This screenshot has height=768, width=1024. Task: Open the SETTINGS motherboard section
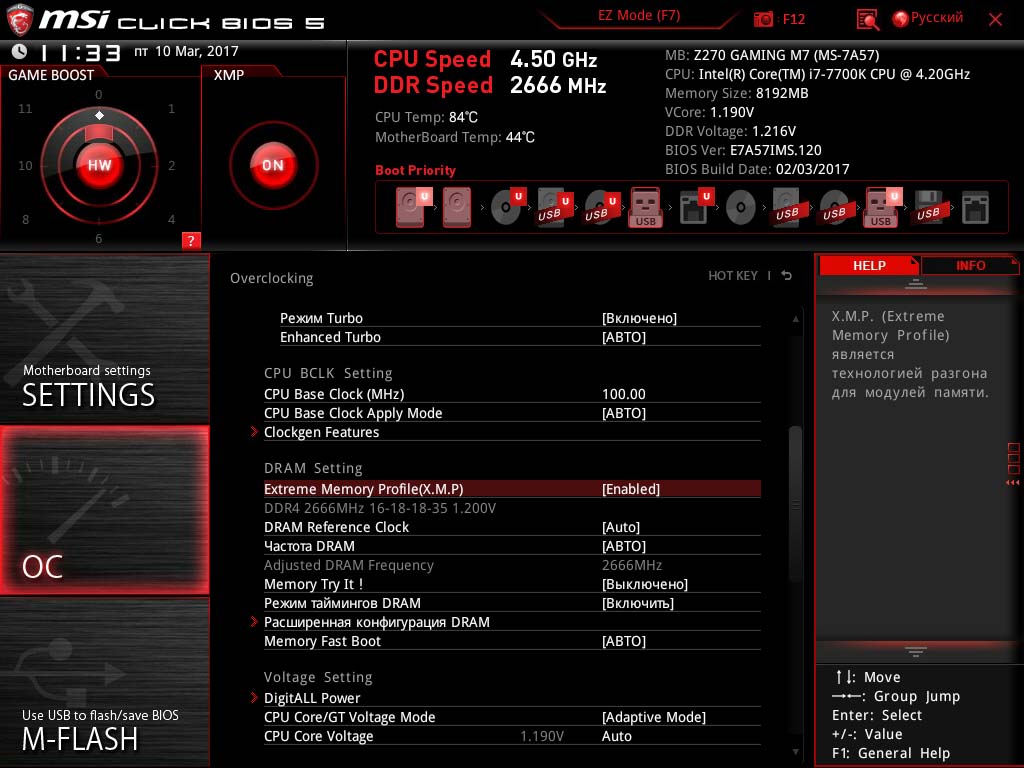click(104, 340)
